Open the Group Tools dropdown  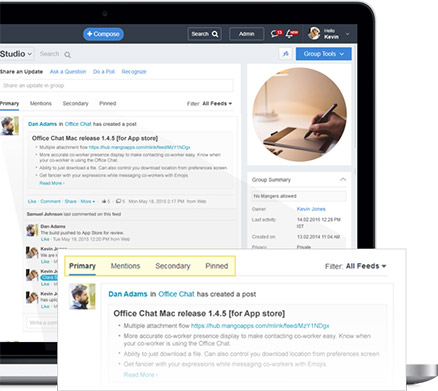coord(323,54)
